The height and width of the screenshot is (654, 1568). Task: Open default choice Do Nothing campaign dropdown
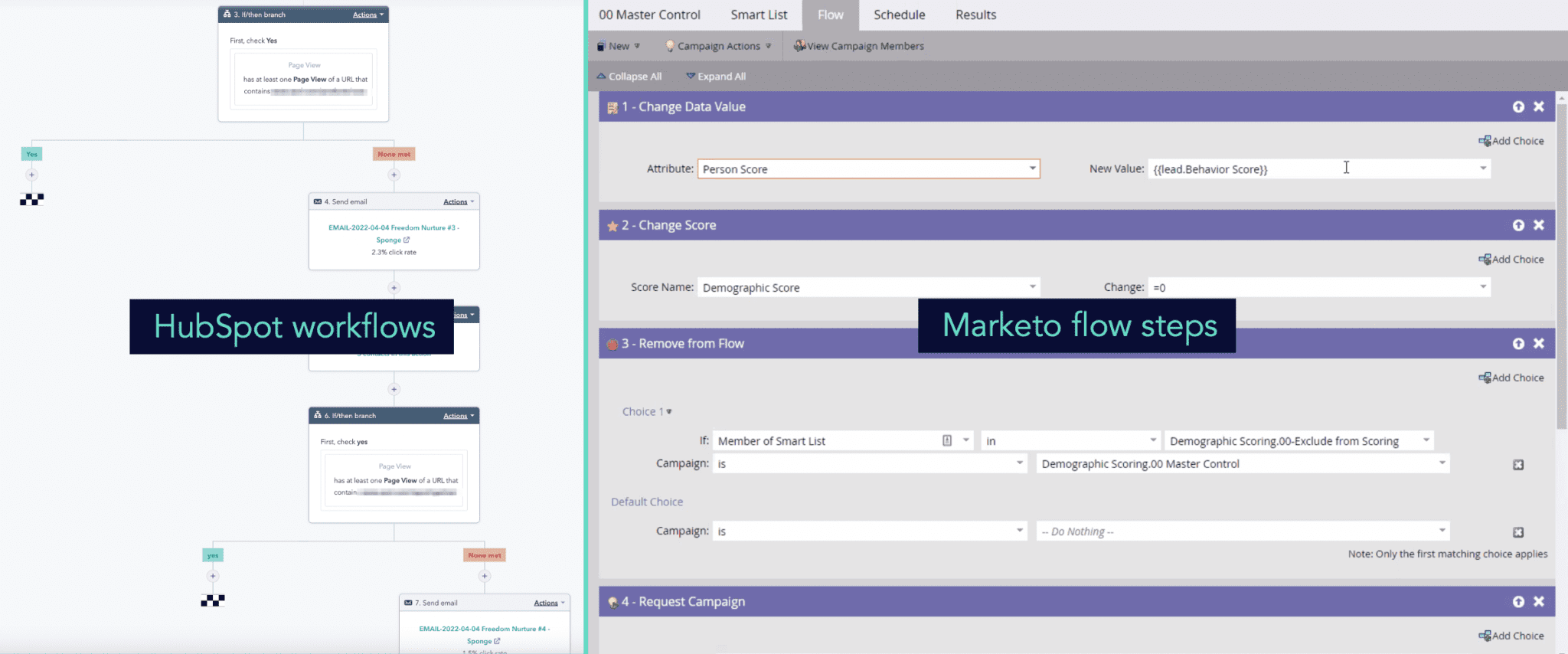point(1442,531)
